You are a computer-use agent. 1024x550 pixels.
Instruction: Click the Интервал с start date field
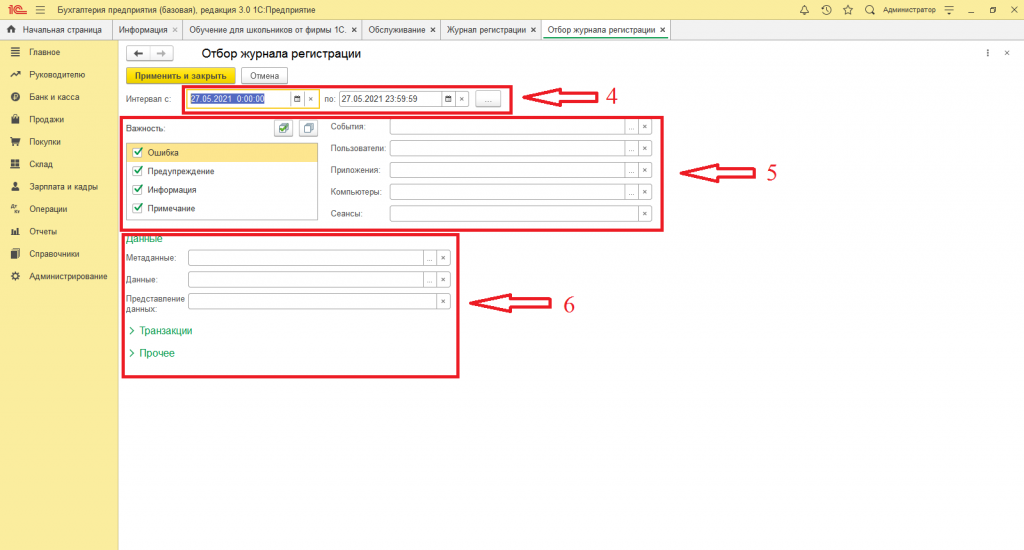239,99
